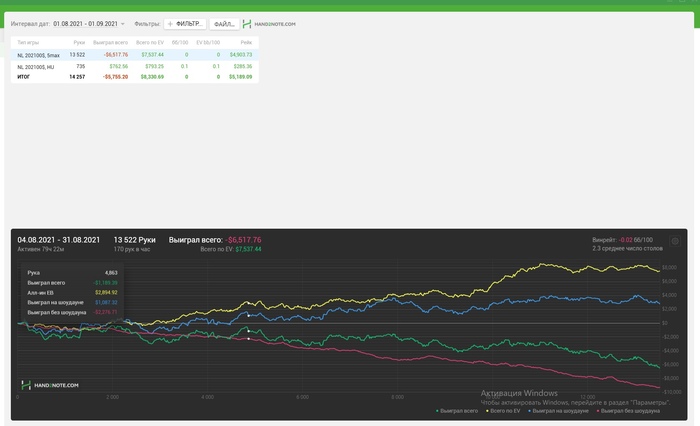Select the 5max game type row
Viewport: 700px width, 426px height.
[134, 55]
